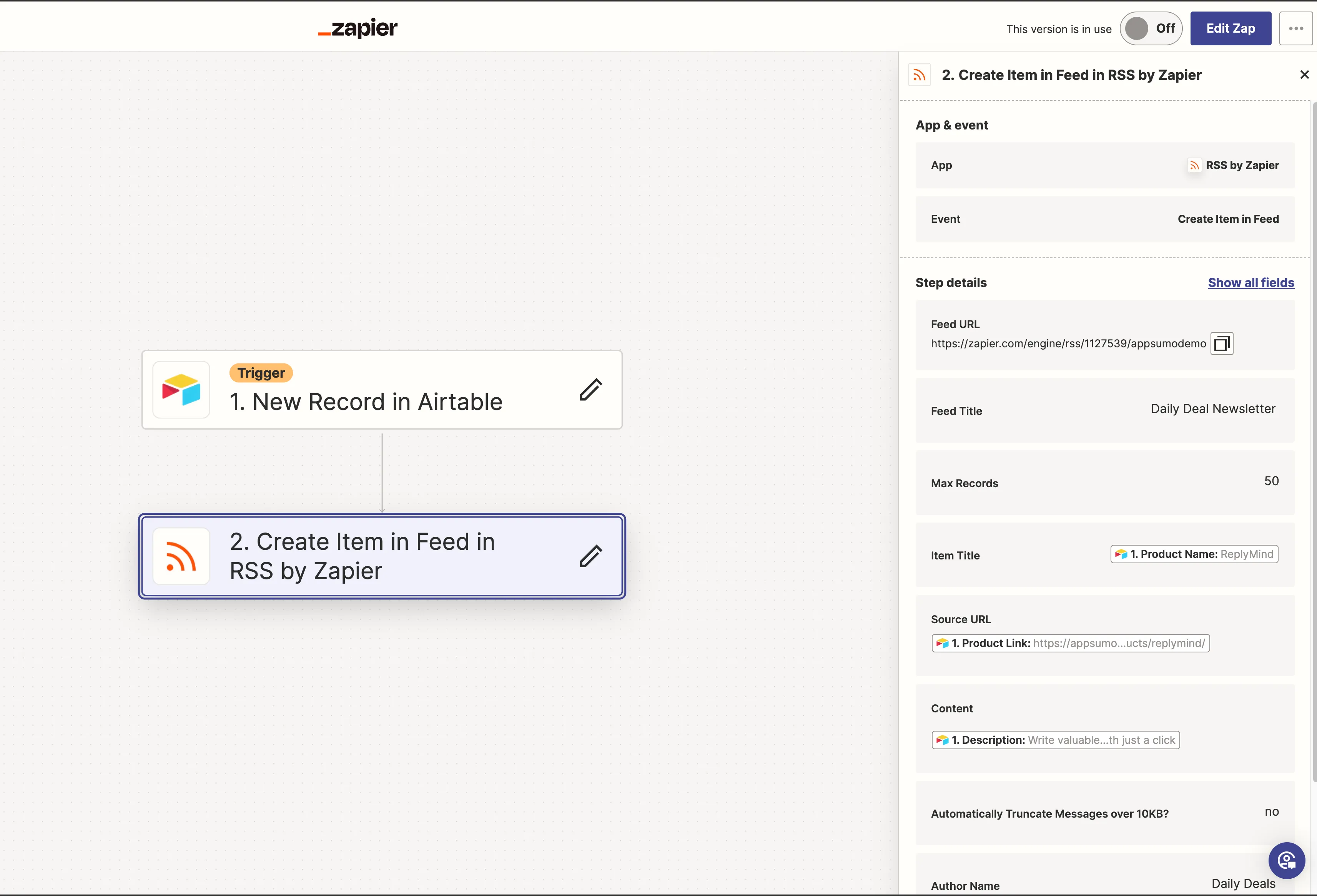Click the Description pill under Content
This screenshot has width=1317, height=896.
coord(1056,740)
